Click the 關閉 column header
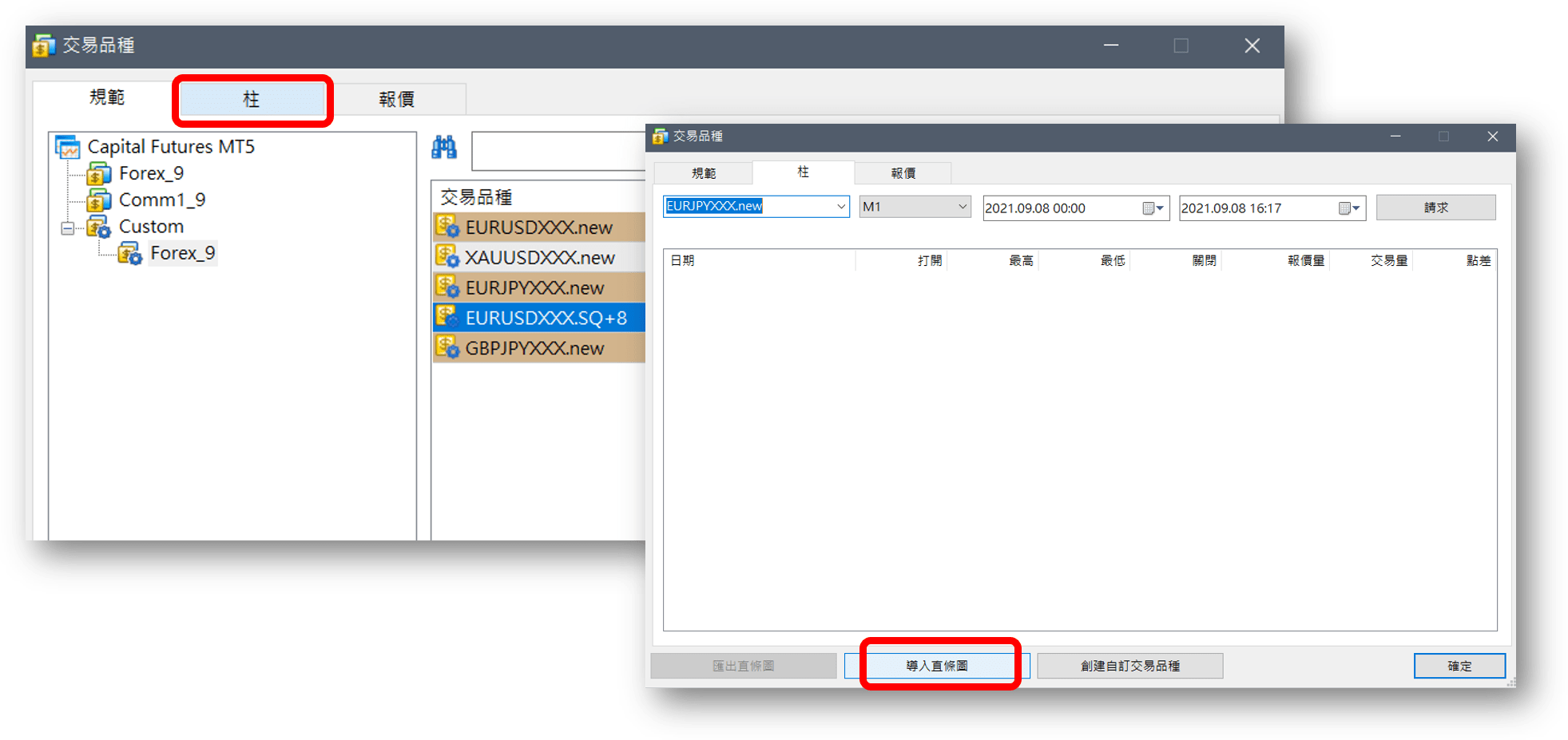The height and width of the screenshot is (740, 1568). coord(1176,260)
